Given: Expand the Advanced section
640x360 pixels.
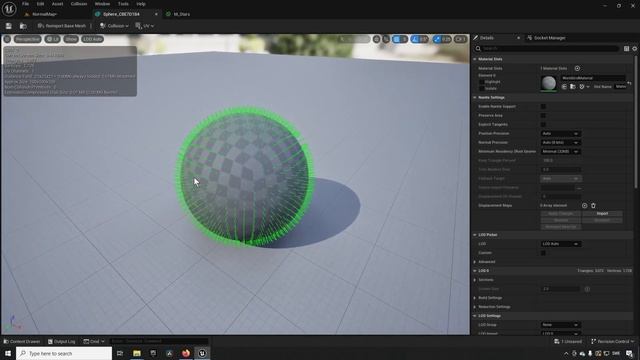Looking at the screenshot, I should (475, 262).
